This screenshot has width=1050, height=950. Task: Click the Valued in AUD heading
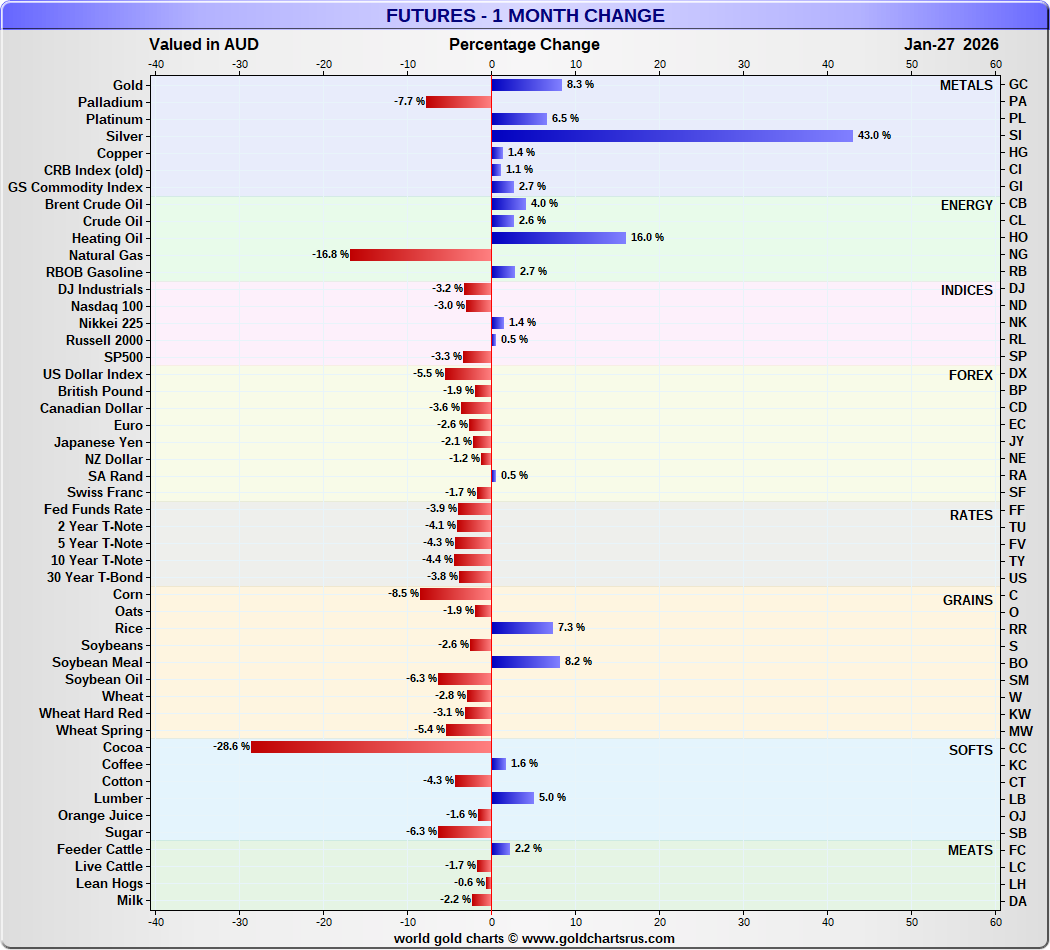pos(204,45)
